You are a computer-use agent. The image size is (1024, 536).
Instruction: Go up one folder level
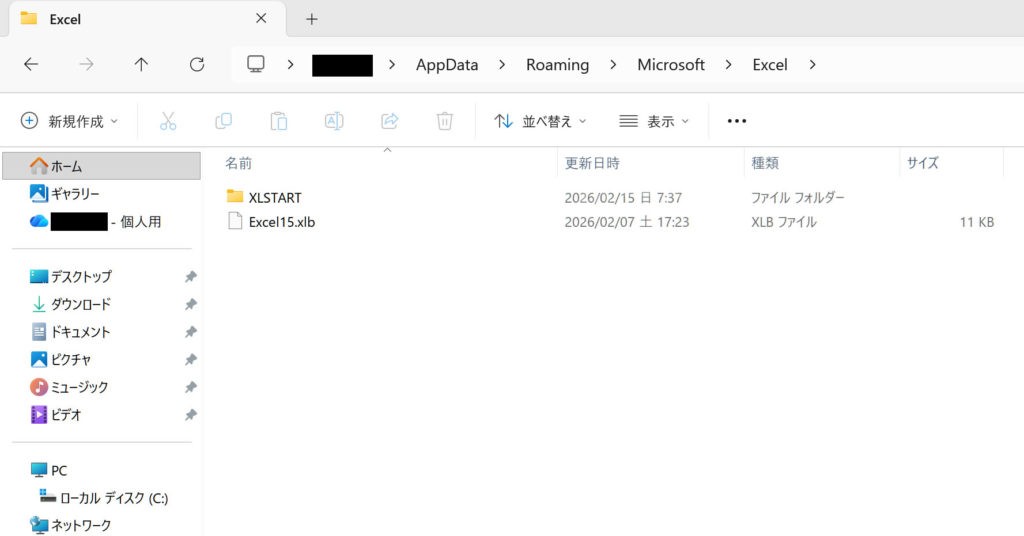click(x=141, y=64)
